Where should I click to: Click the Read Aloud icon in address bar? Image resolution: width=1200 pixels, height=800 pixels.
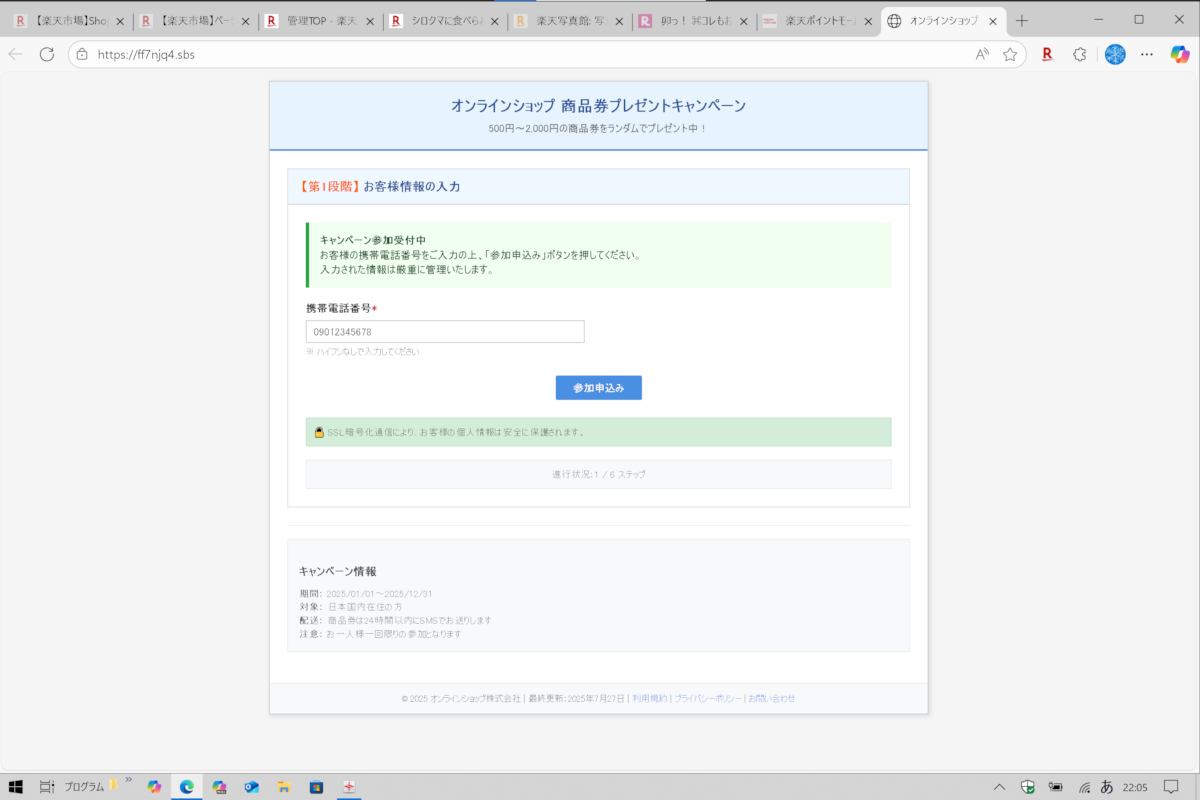(x=982, y=55)
